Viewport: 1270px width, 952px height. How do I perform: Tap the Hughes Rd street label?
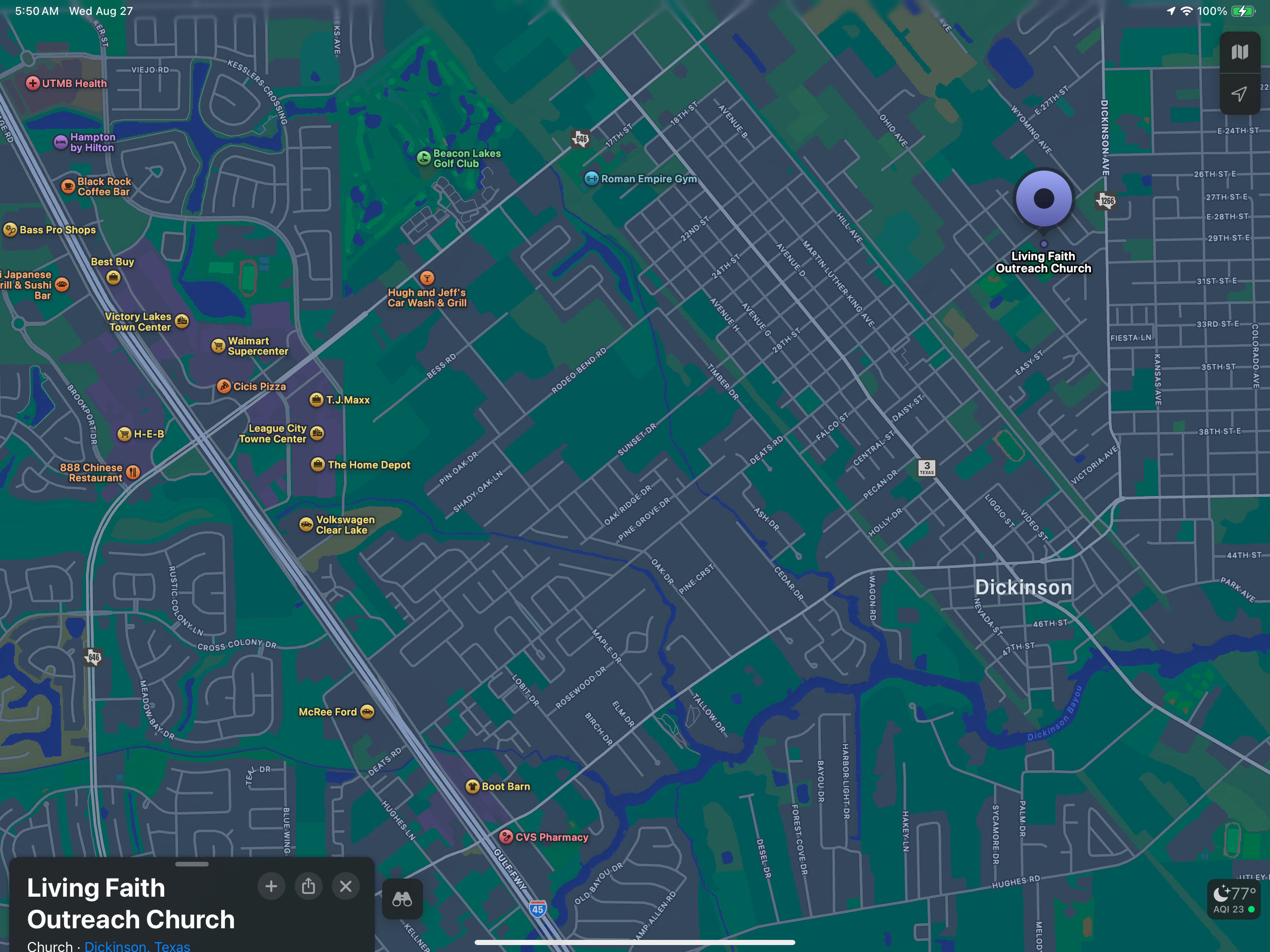tap(1016, 882)
